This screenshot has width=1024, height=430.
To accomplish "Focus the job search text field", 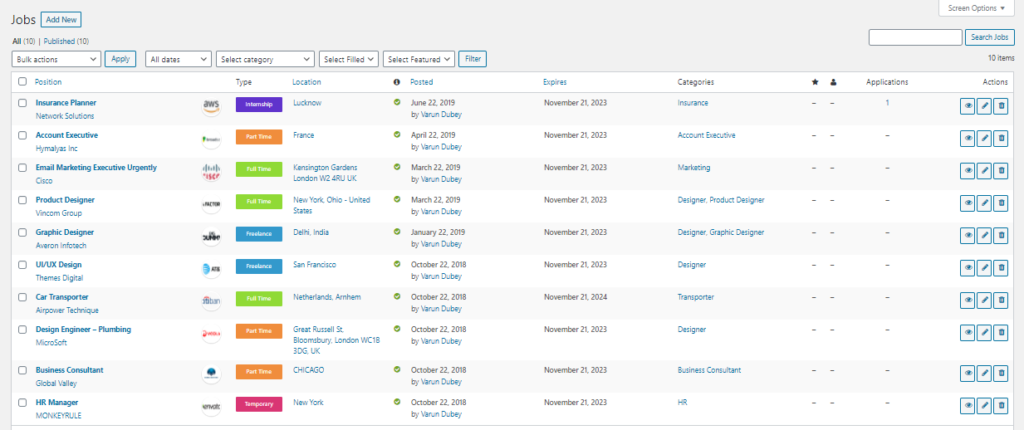I will click(915, 37).
